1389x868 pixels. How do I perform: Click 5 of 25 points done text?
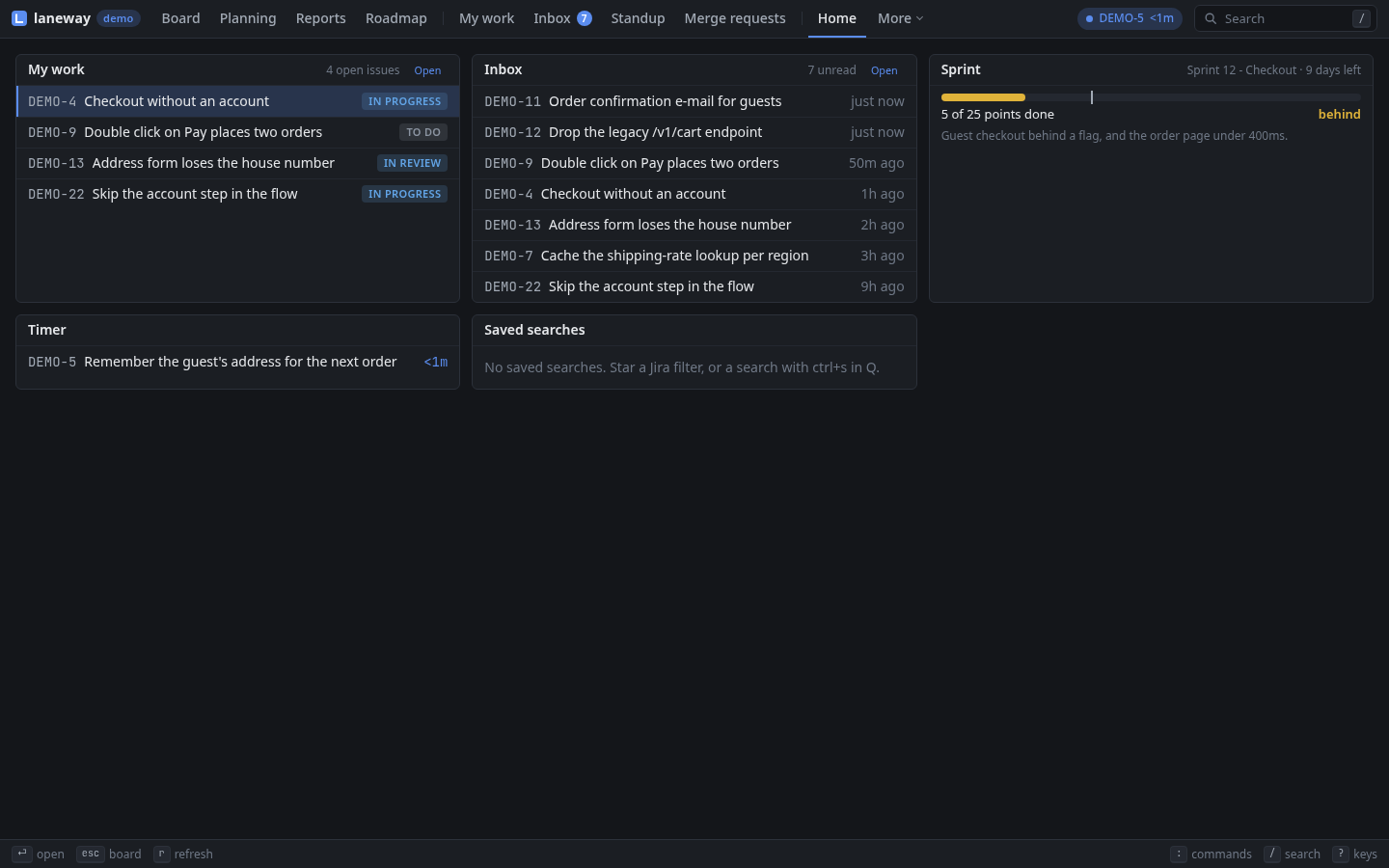(997, 114)
